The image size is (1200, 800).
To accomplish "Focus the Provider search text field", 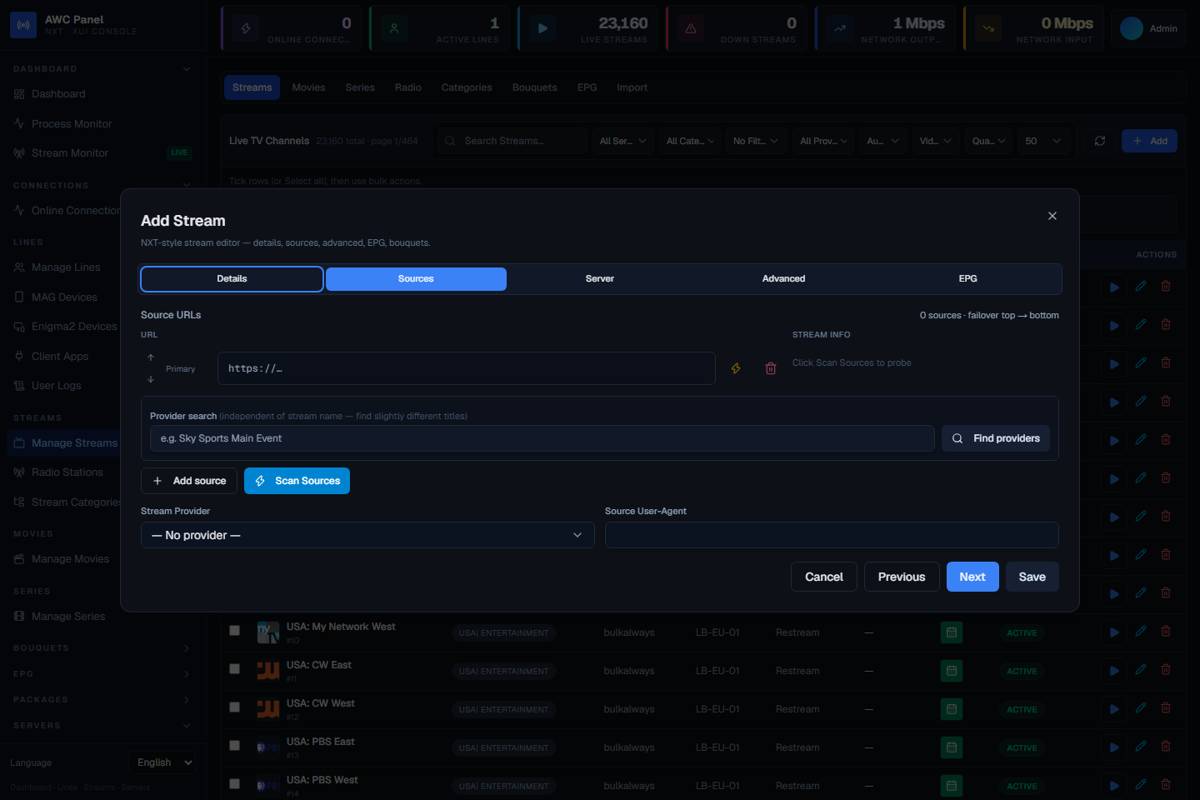I will [x=543, y=438].
